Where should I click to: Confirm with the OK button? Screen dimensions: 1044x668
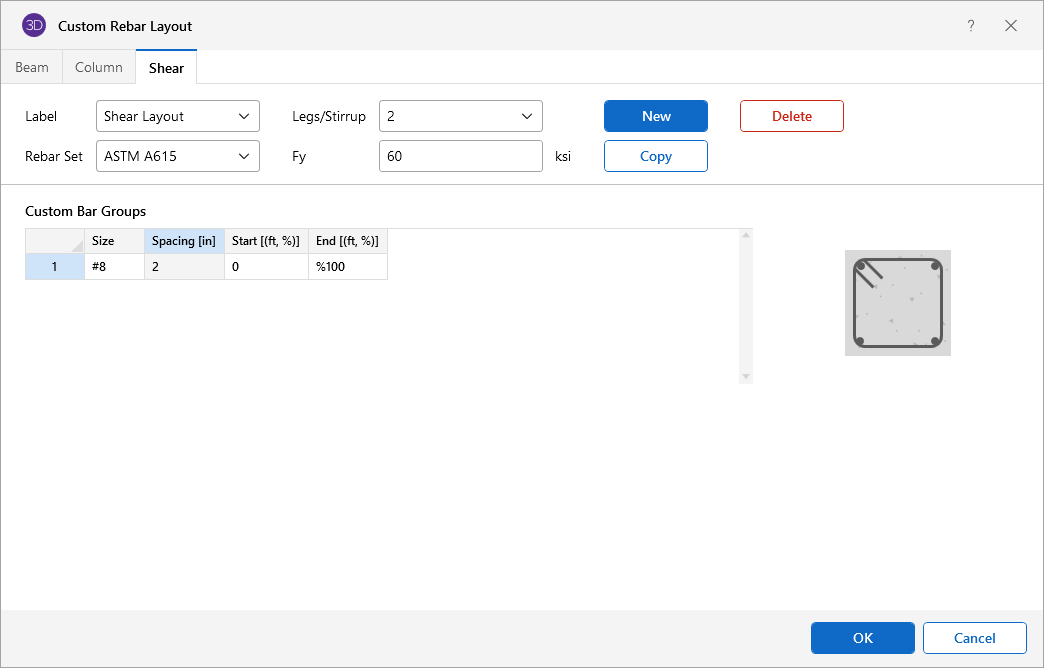click(863, 638)
